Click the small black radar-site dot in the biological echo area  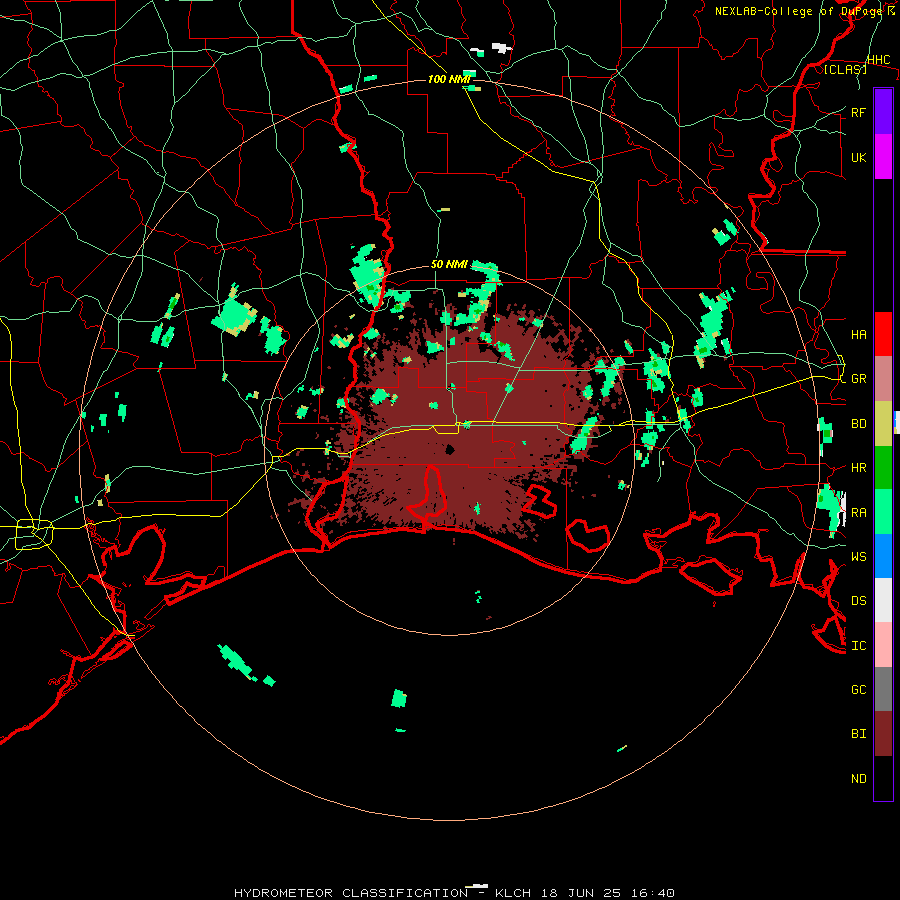click(450, 449)
